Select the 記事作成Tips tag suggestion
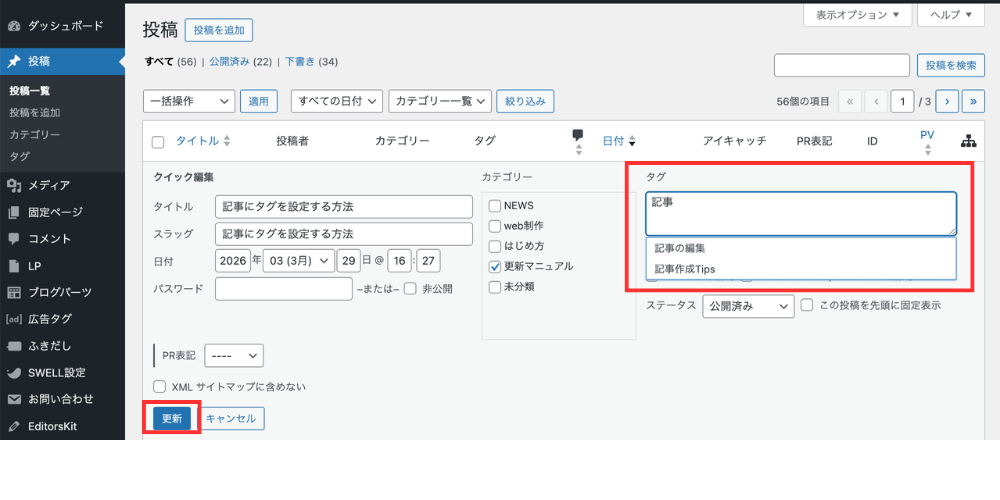 685,269
